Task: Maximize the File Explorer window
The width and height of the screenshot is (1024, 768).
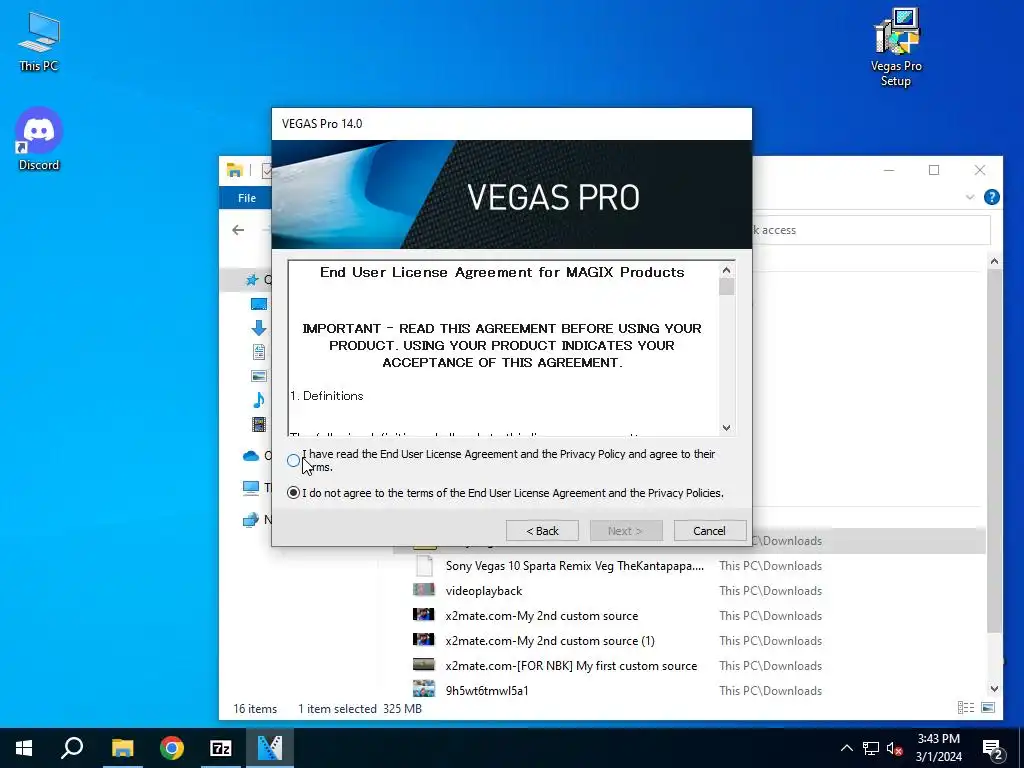Action: click(934, 170)
